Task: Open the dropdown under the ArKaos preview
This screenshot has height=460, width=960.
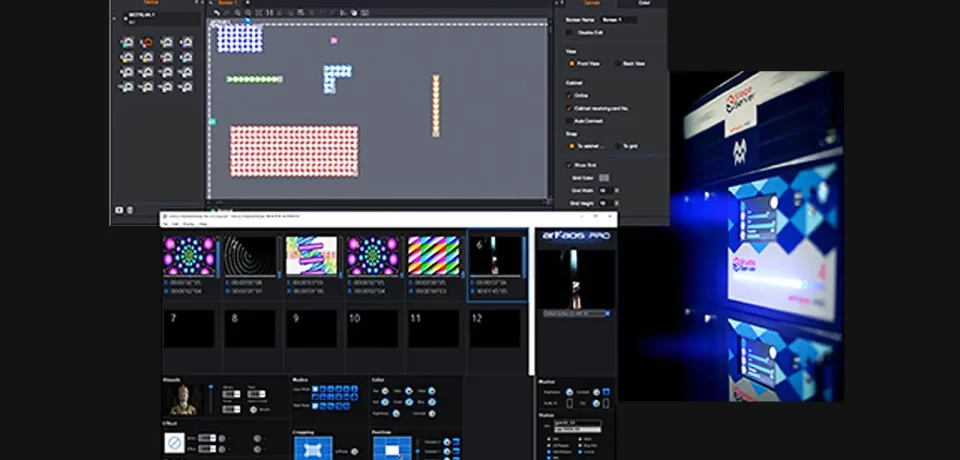Action: point(575,314)
